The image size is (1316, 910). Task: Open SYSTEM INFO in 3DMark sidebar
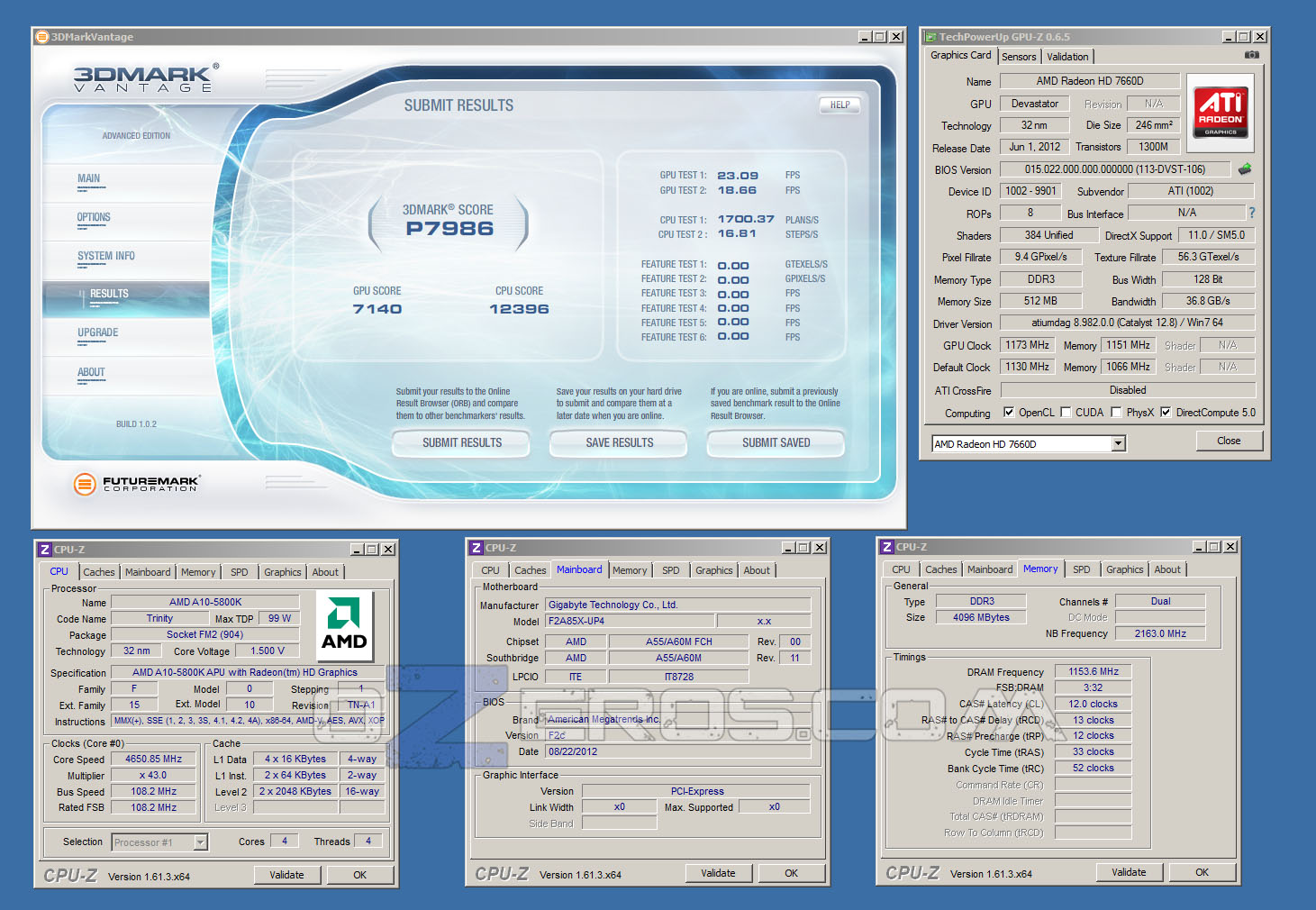[x=106, y=256]
